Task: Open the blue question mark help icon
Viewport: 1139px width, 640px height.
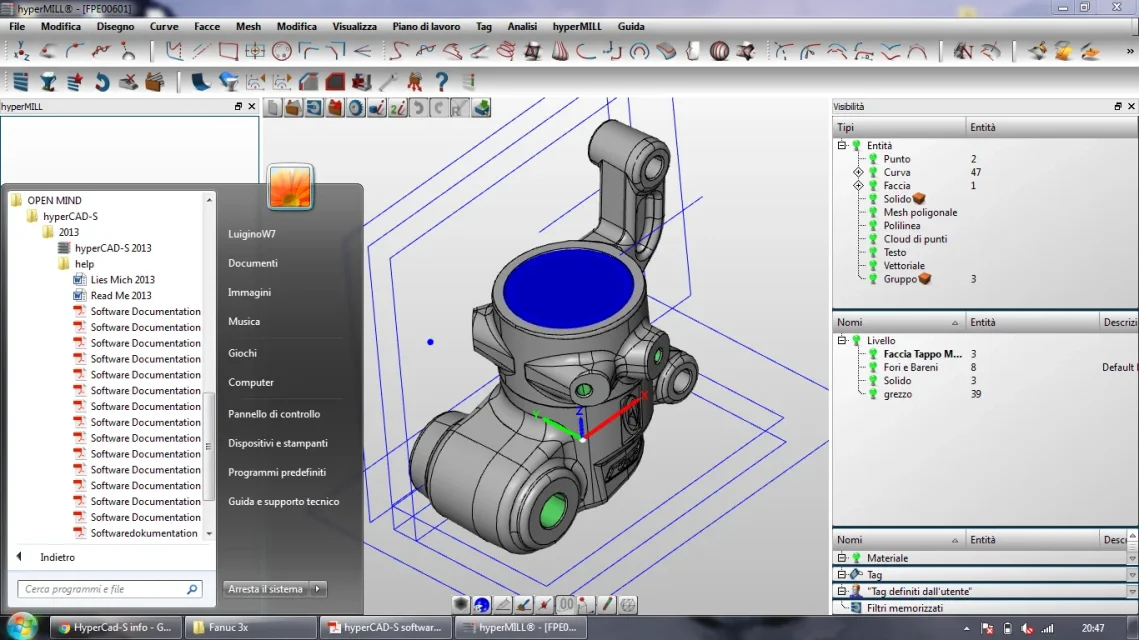Action: 441,82
